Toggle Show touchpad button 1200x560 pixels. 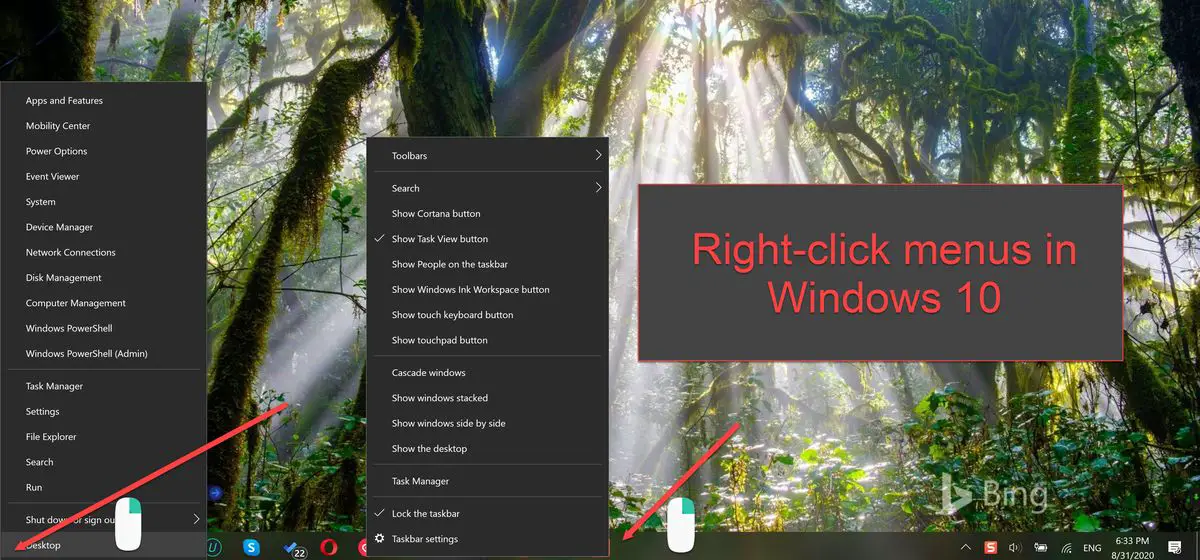(x=487, y=340)
